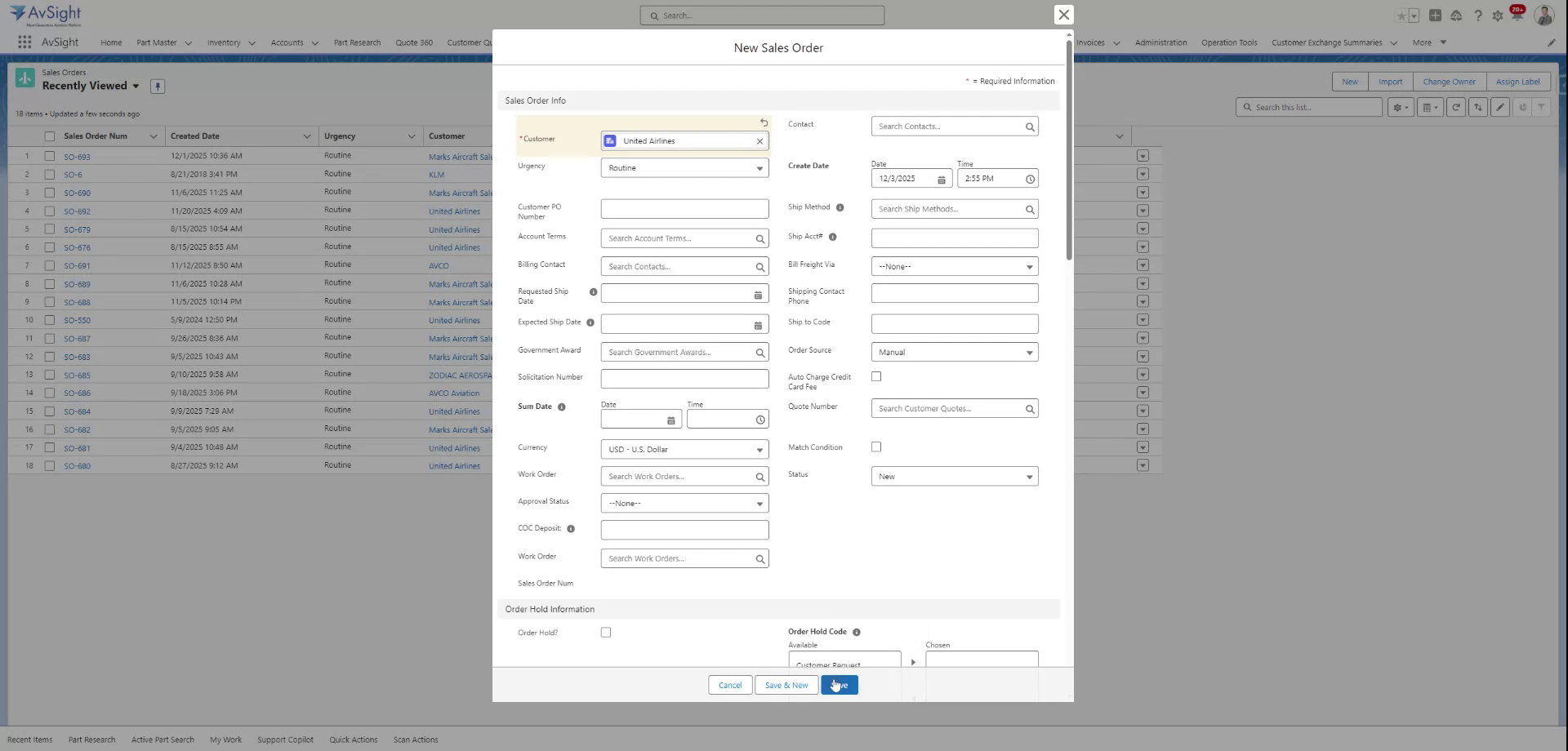This screenshot has height=751, width=1568.
Task: Open the clock picker for Create Date time
Action: pyautogui.click(x=1030, y=178)
